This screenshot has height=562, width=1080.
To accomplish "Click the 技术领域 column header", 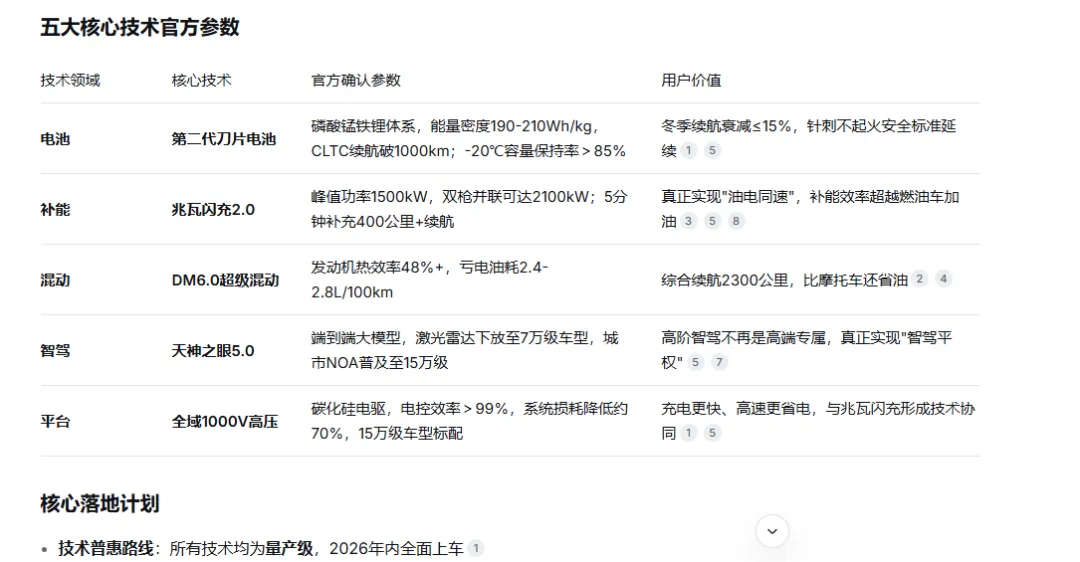I will (70, 80).
